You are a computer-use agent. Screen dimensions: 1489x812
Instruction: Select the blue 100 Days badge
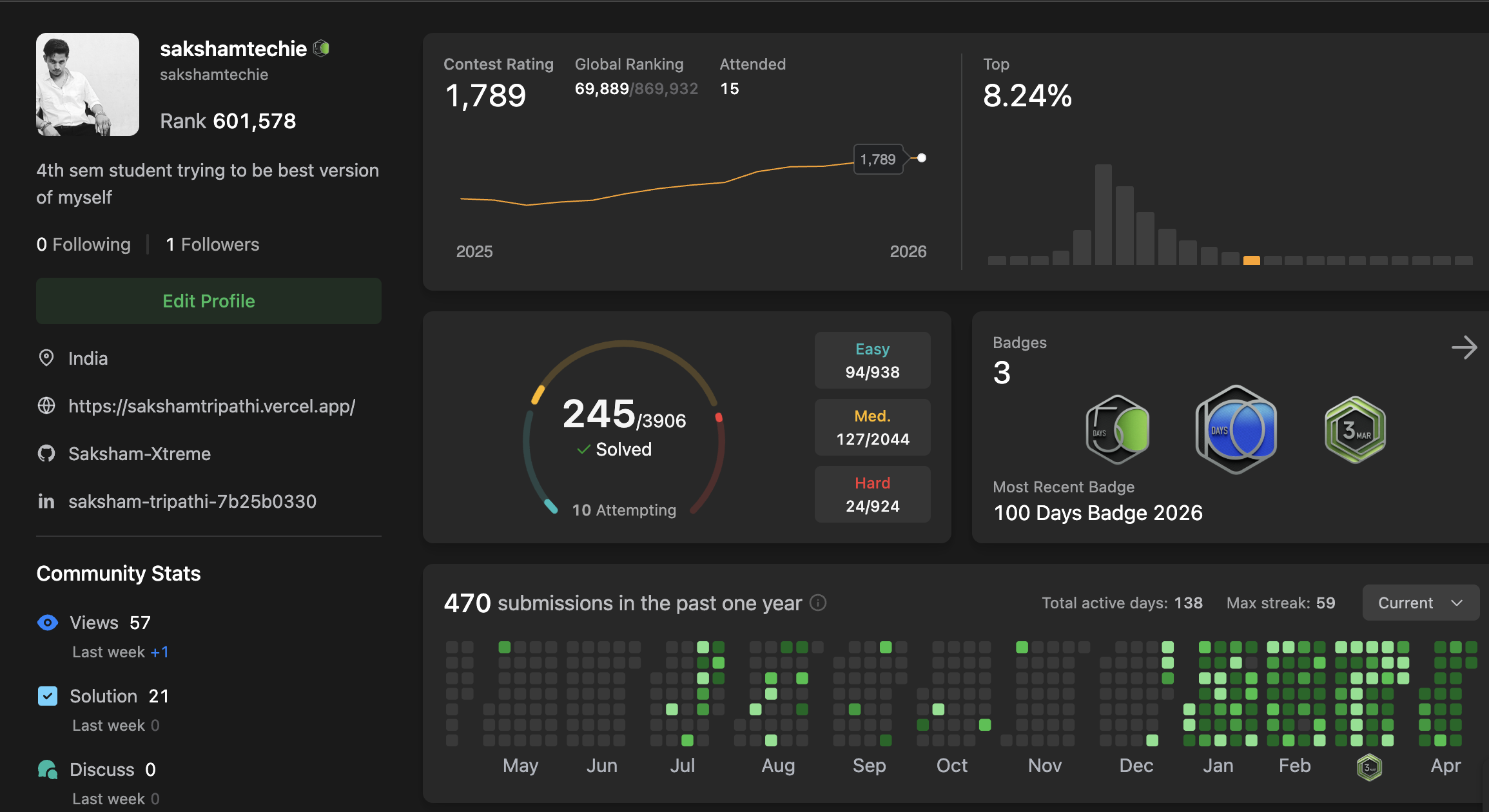(x=1236, y=430)
